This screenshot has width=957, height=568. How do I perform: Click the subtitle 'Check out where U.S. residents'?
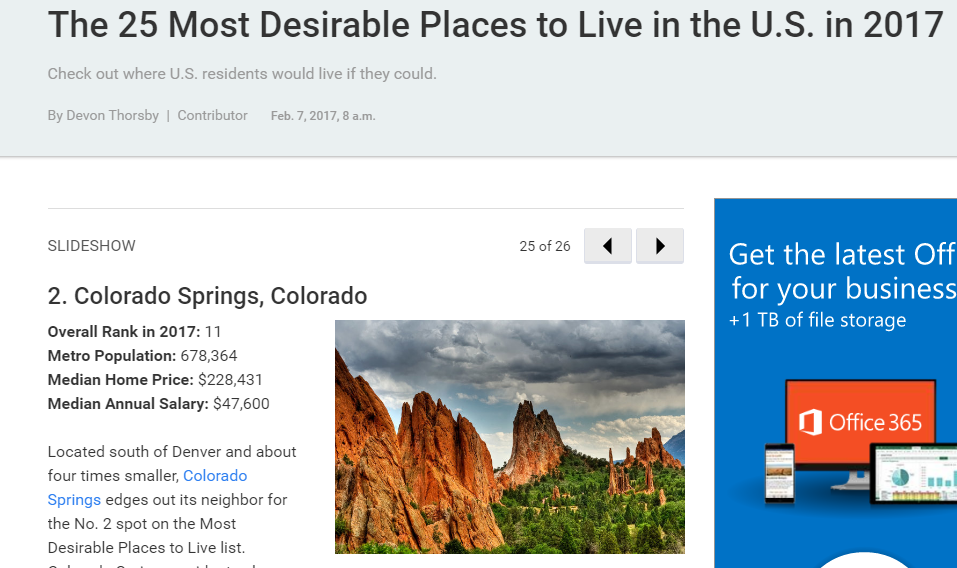[242, 74]
